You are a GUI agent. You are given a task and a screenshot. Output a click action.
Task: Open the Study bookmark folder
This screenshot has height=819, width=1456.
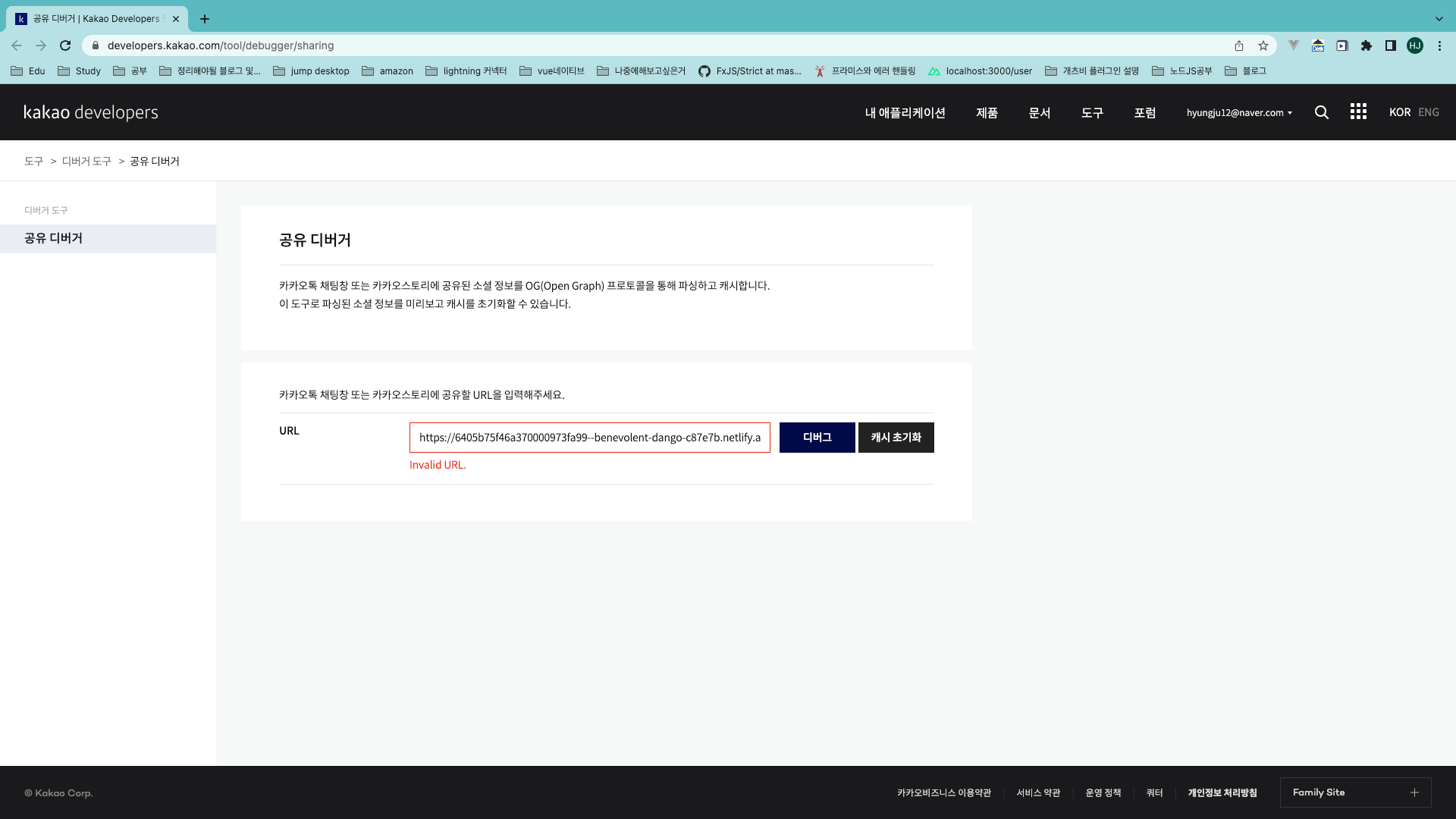point(80,71)
